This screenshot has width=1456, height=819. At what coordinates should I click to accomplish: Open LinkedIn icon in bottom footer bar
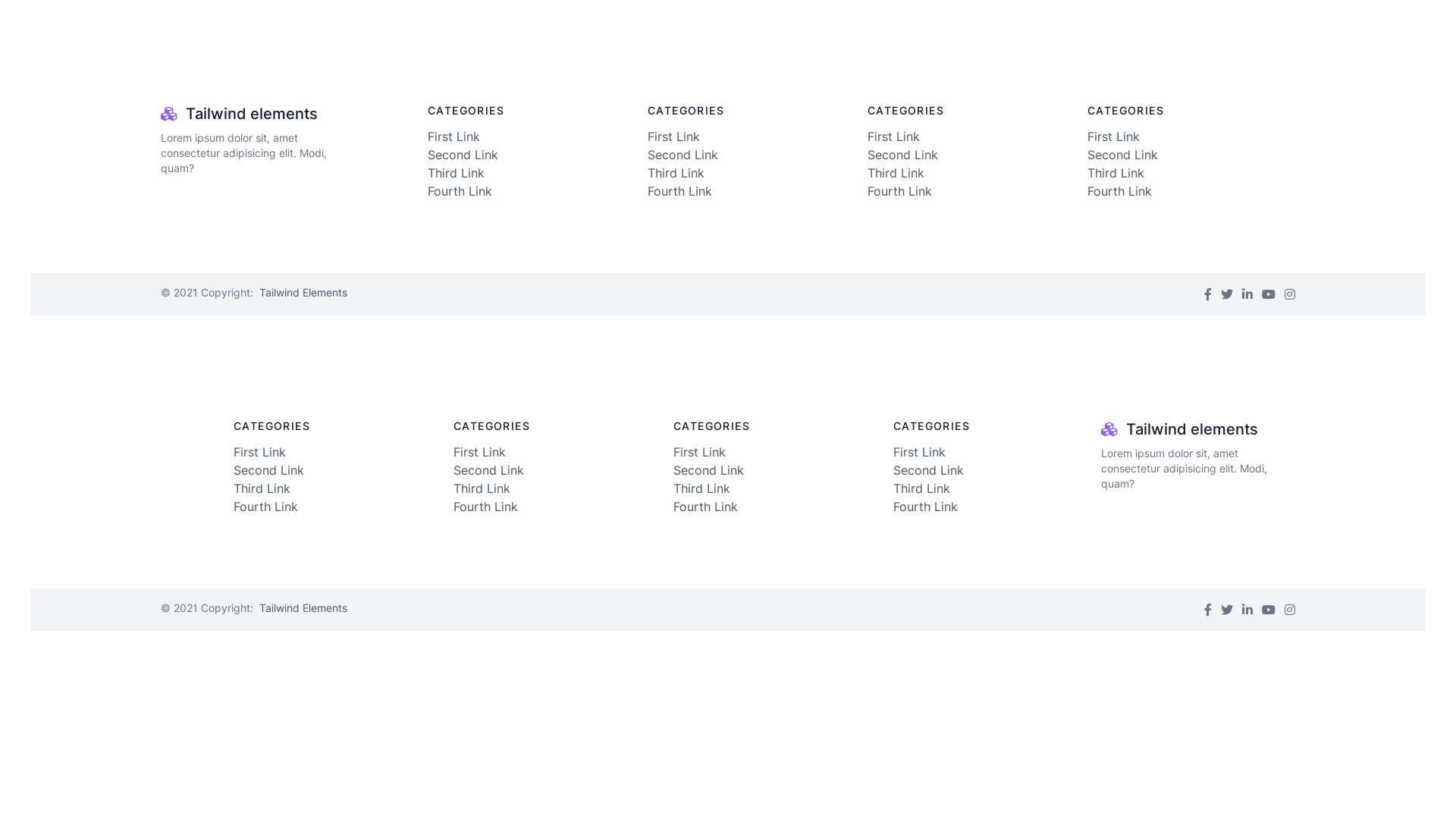coord(1247,610)
